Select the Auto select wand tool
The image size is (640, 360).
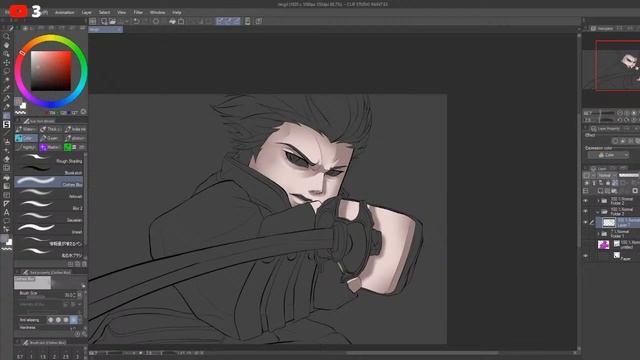click(7, 80)
